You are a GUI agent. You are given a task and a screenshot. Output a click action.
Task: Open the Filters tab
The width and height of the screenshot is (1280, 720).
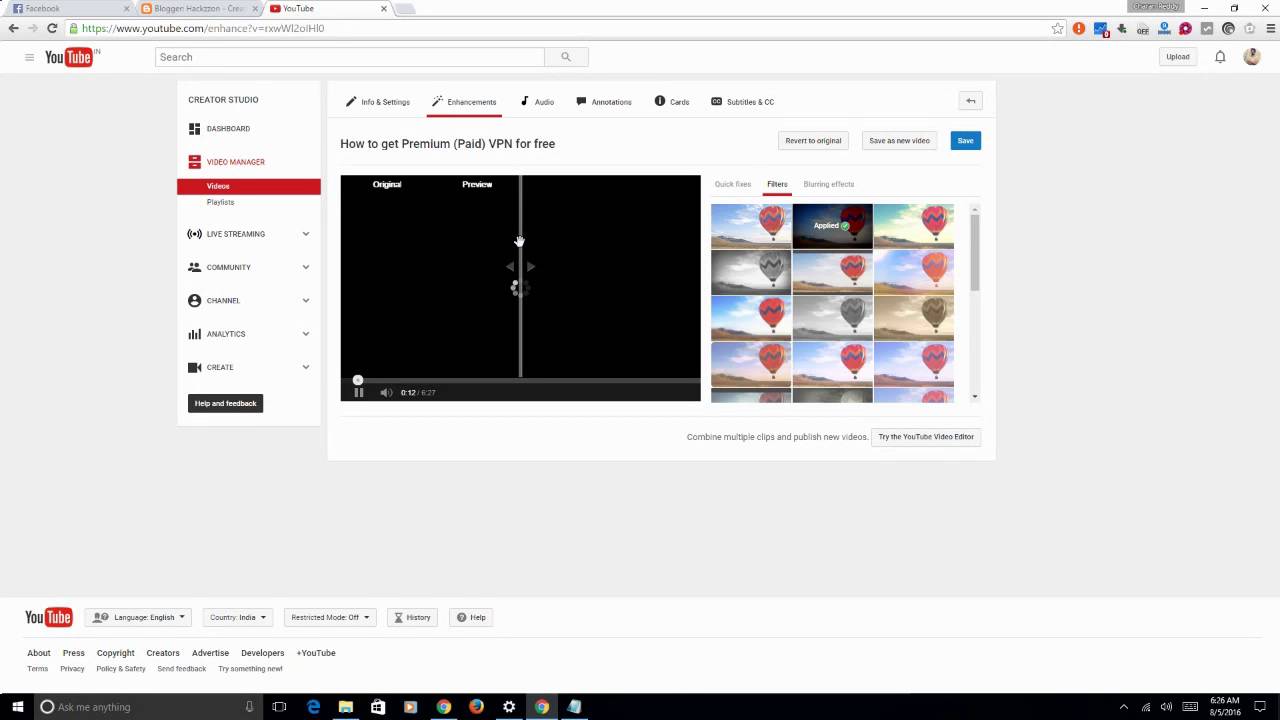(x=777, y=184)
